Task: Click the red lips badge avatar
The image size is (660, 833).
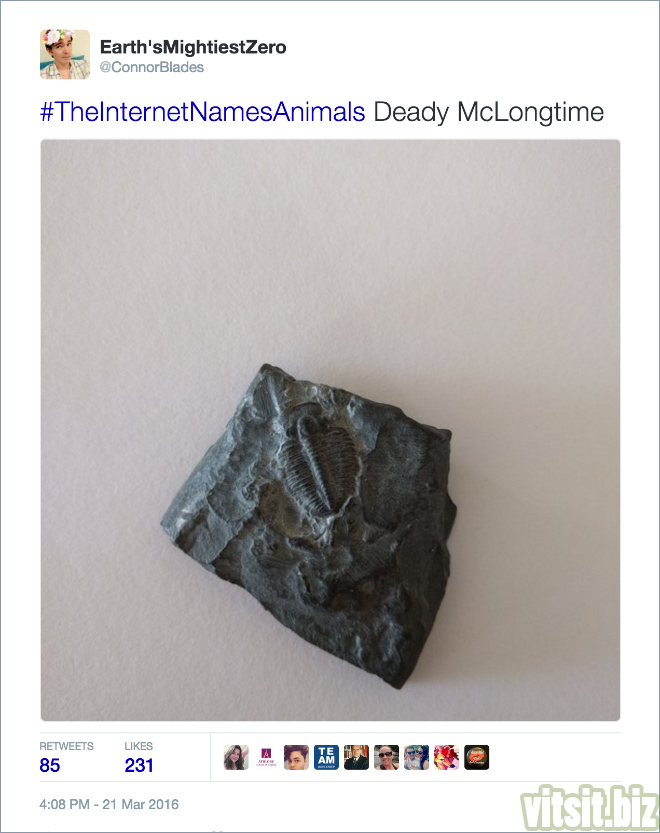Action: pyautogui.click(x=477, y=758)
